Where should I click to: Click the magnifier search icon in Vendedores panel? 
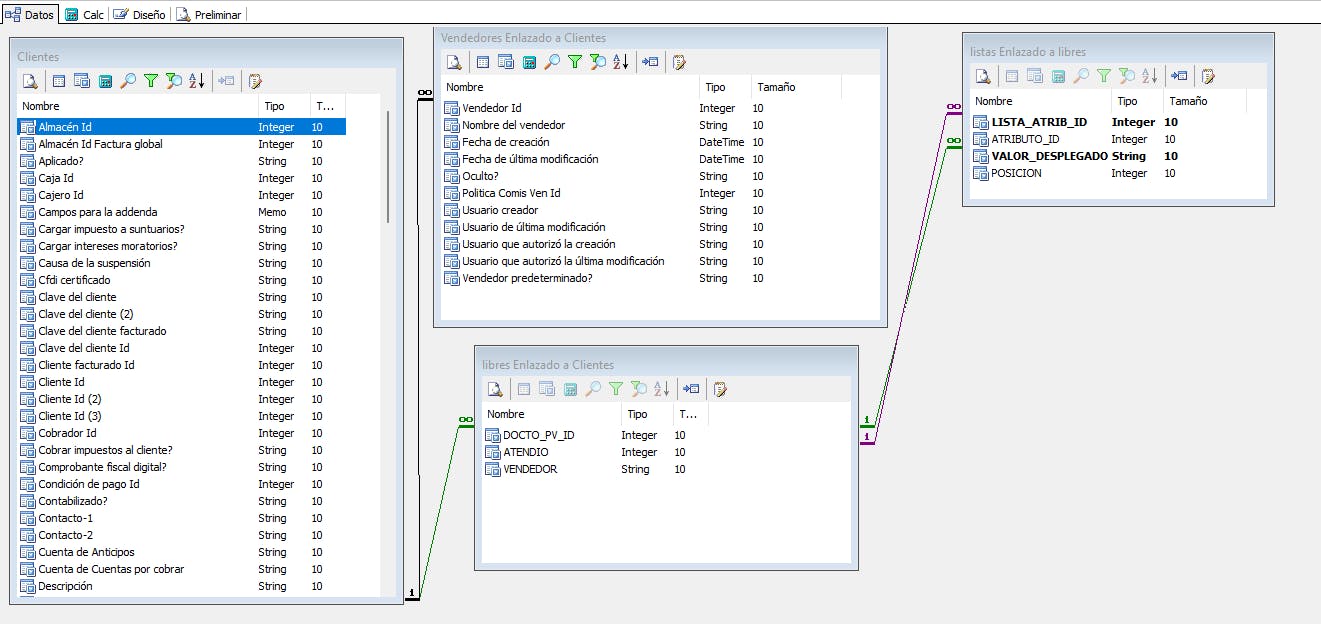click(x=552, y=62)
